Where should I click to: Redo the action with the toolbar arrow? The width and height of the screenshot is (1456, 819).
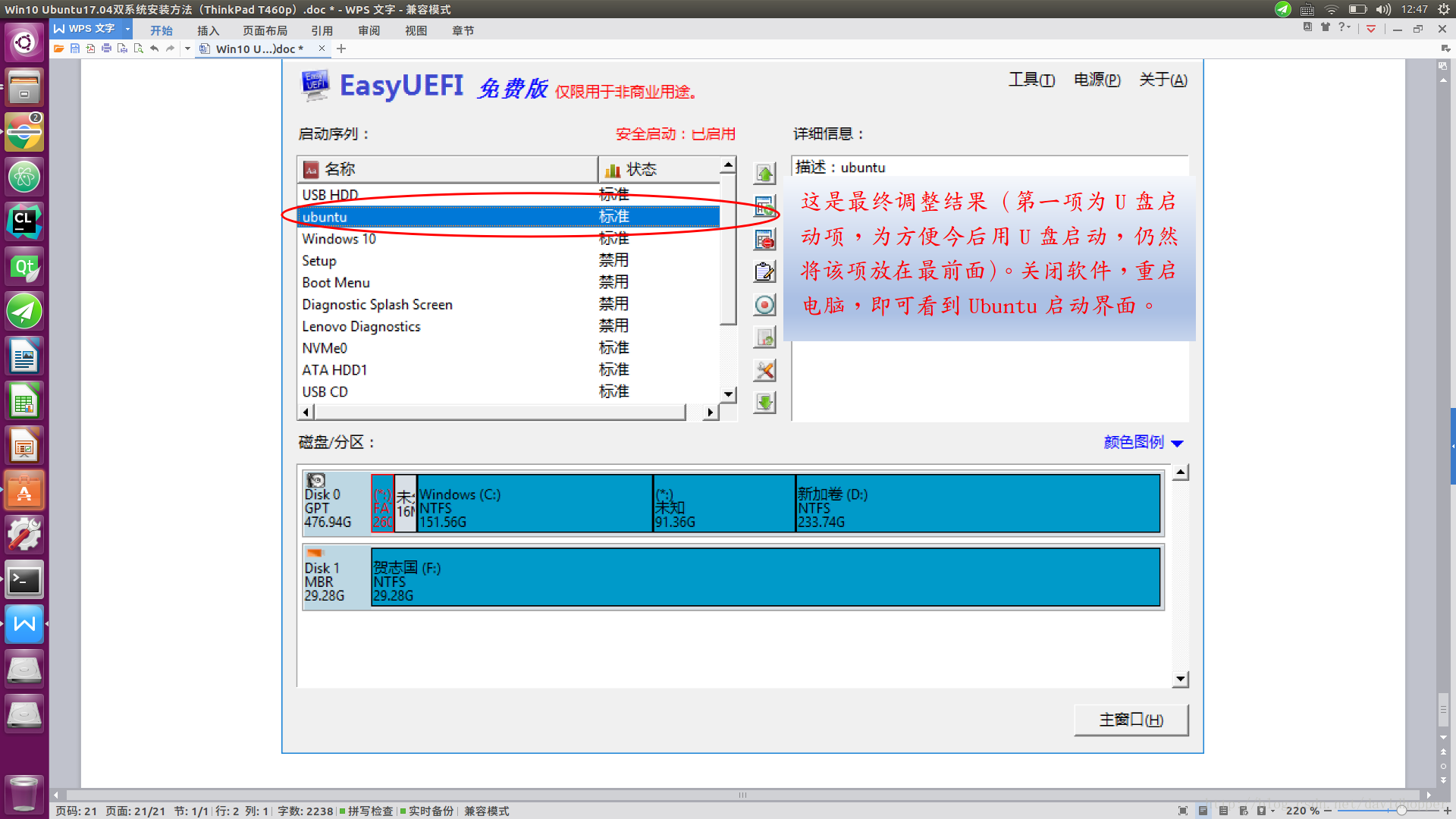170,49
